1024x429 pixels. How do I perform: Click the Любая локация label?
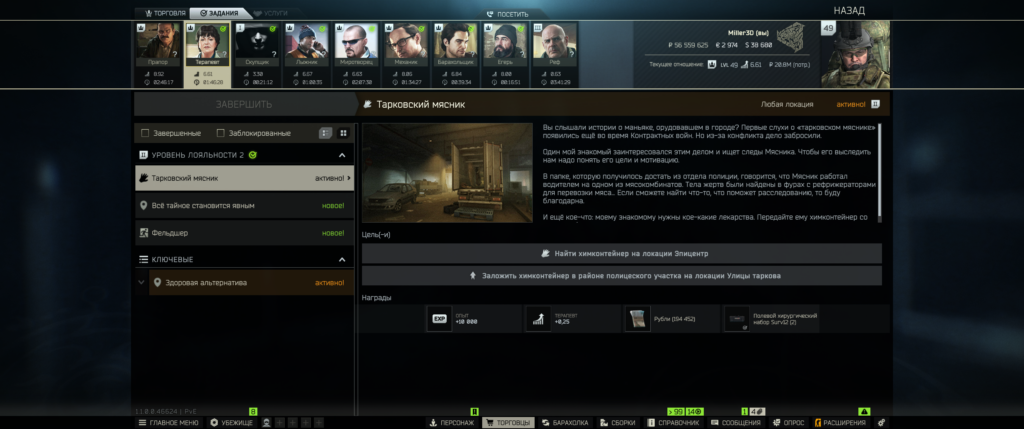[787, 104]
